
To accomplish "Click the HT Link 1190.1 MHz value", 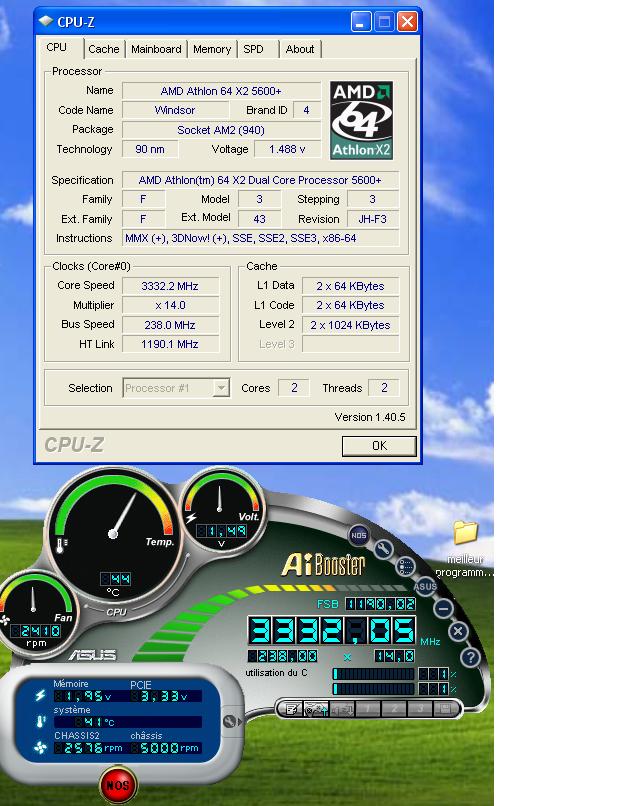I will (170, 344).
